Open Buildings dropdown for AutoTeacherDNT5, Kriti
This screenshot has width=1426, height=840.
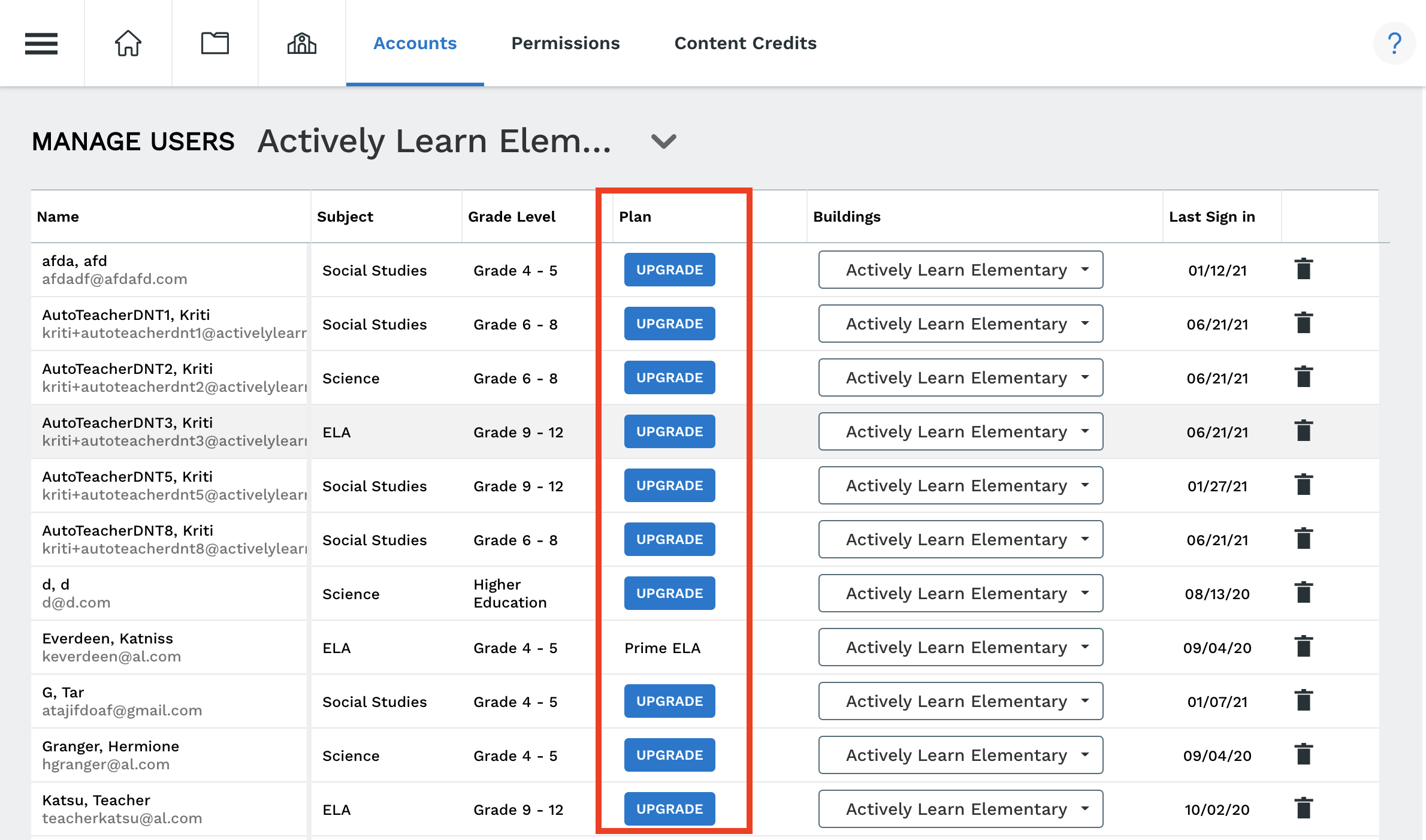961,485
